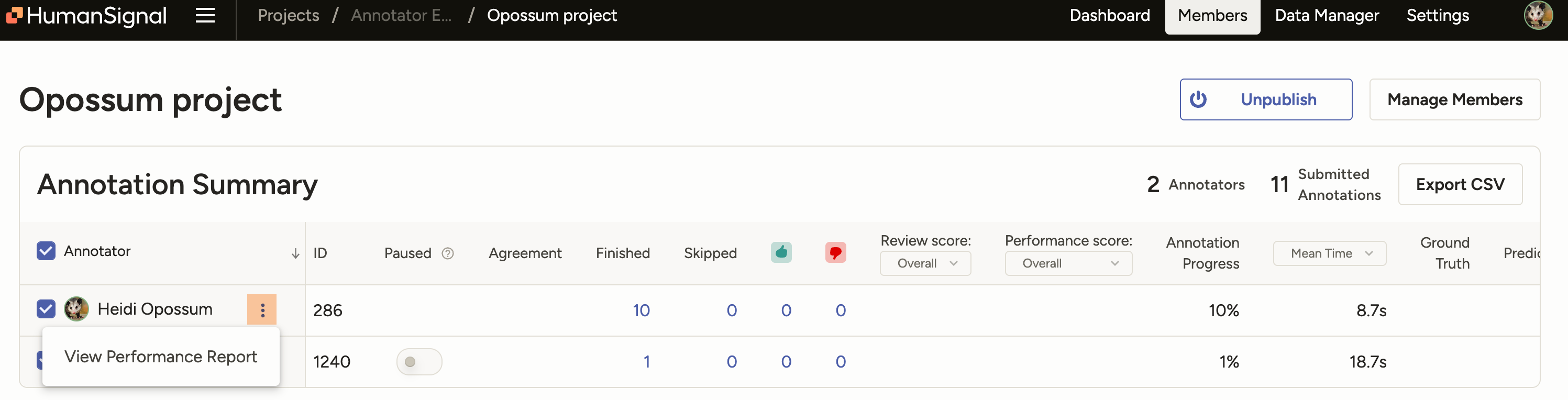Open the hamburger navigation menu

click(205, 16)
